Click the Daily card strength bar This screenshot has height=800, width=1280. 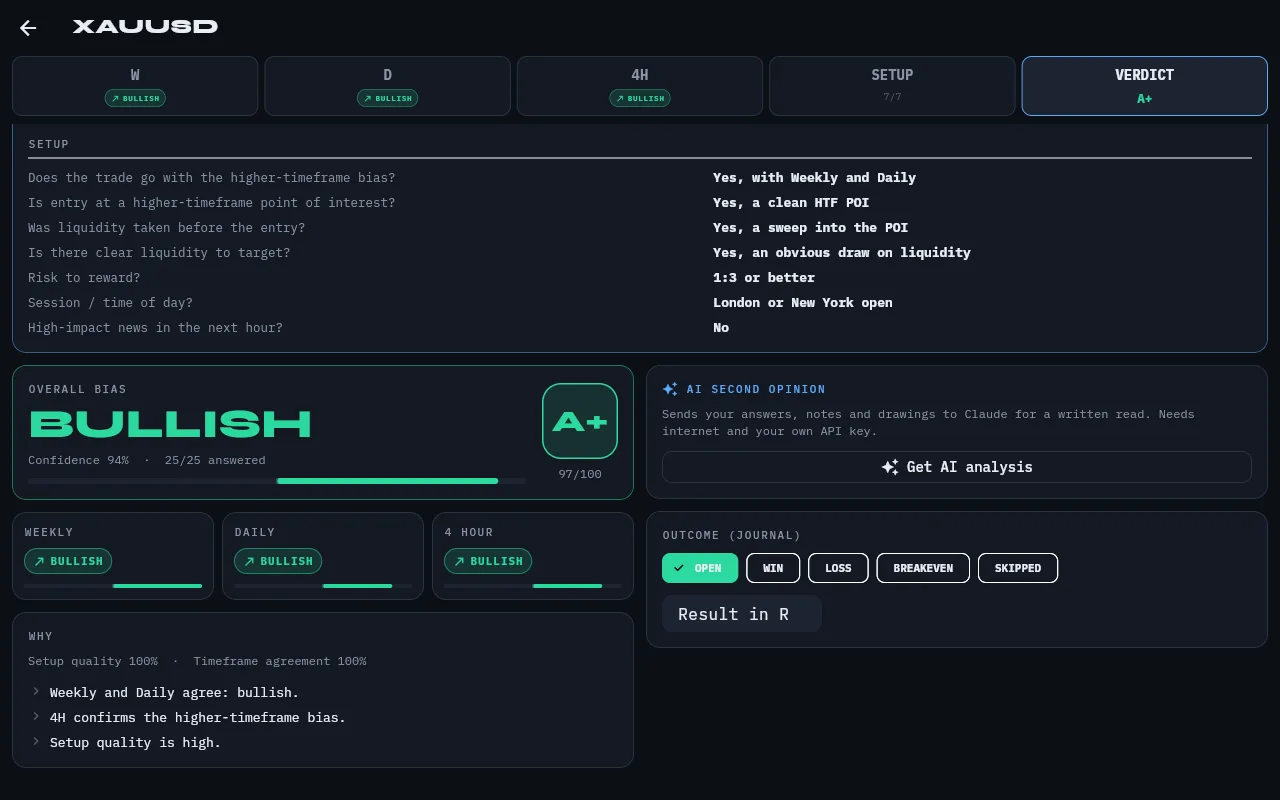323,586
